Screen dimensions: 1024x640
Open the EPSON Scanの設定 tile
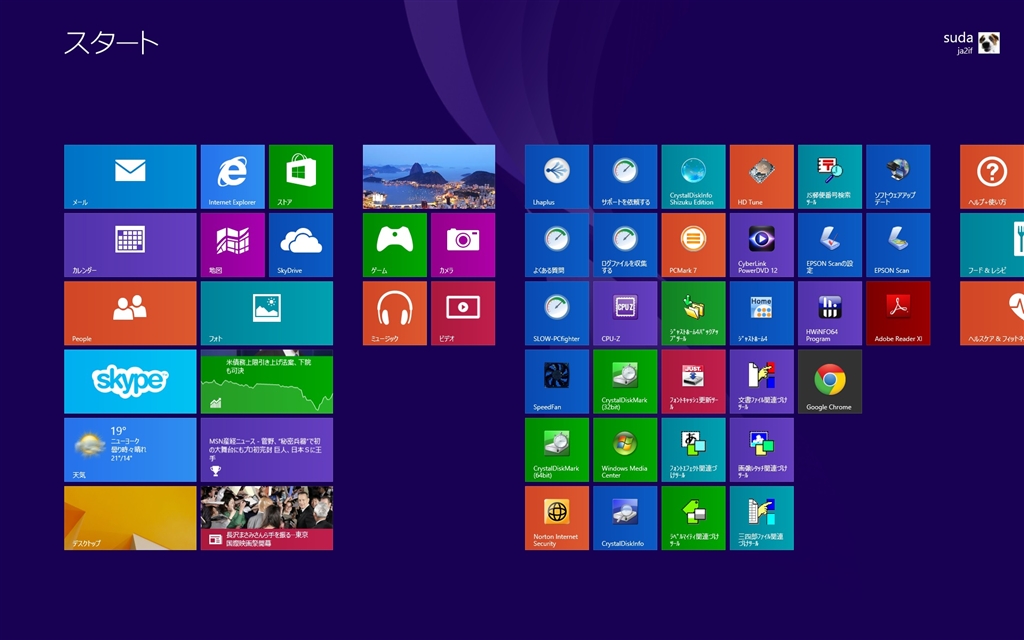tap(830, 245)
